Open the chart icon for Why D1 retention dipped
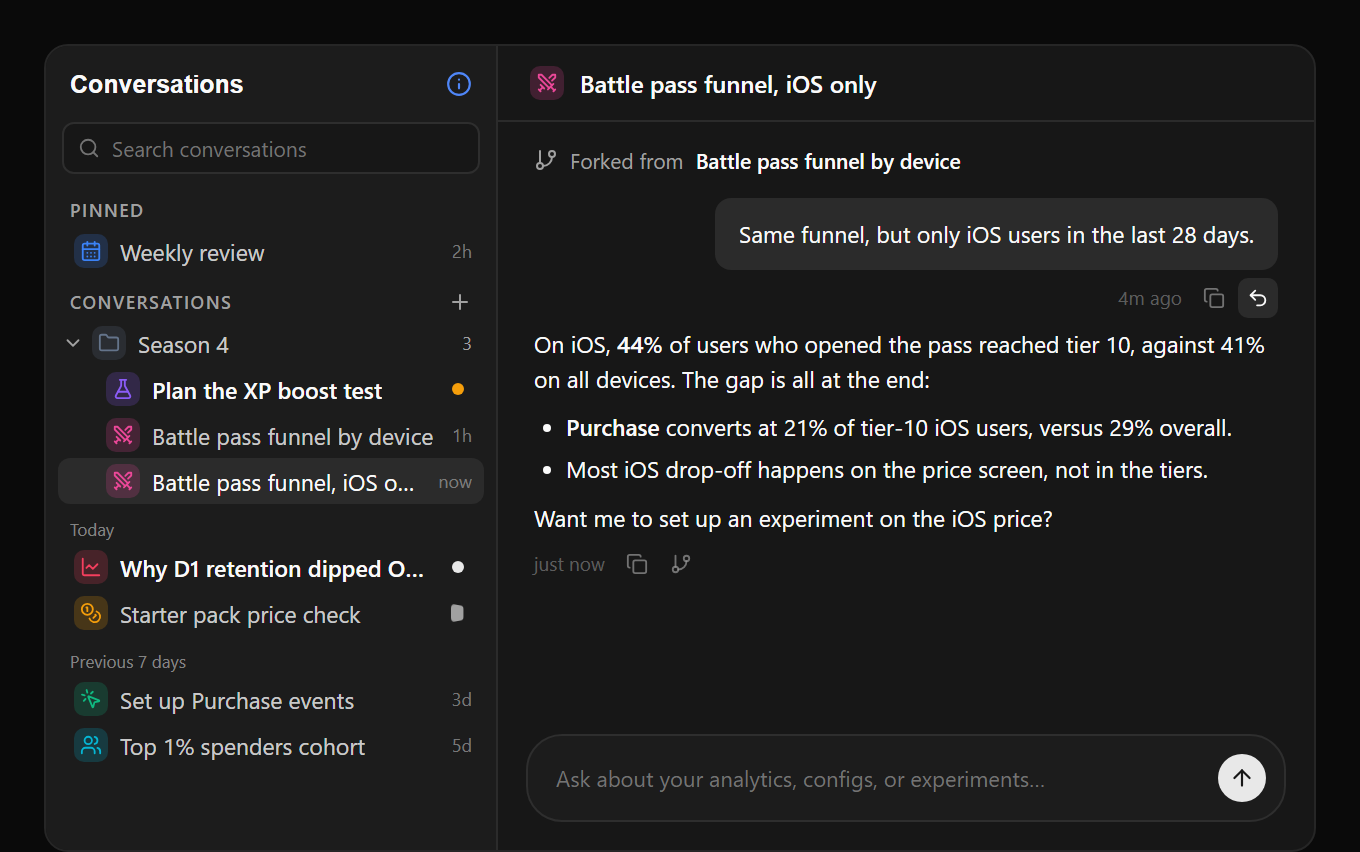The image size is (1360, 852). point(91,568)
